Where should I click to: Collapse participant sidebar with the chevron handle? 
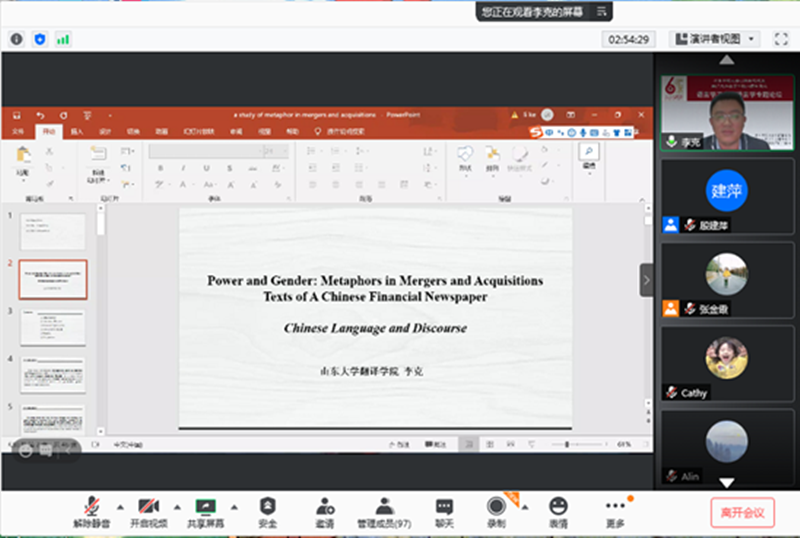point(646,280)
